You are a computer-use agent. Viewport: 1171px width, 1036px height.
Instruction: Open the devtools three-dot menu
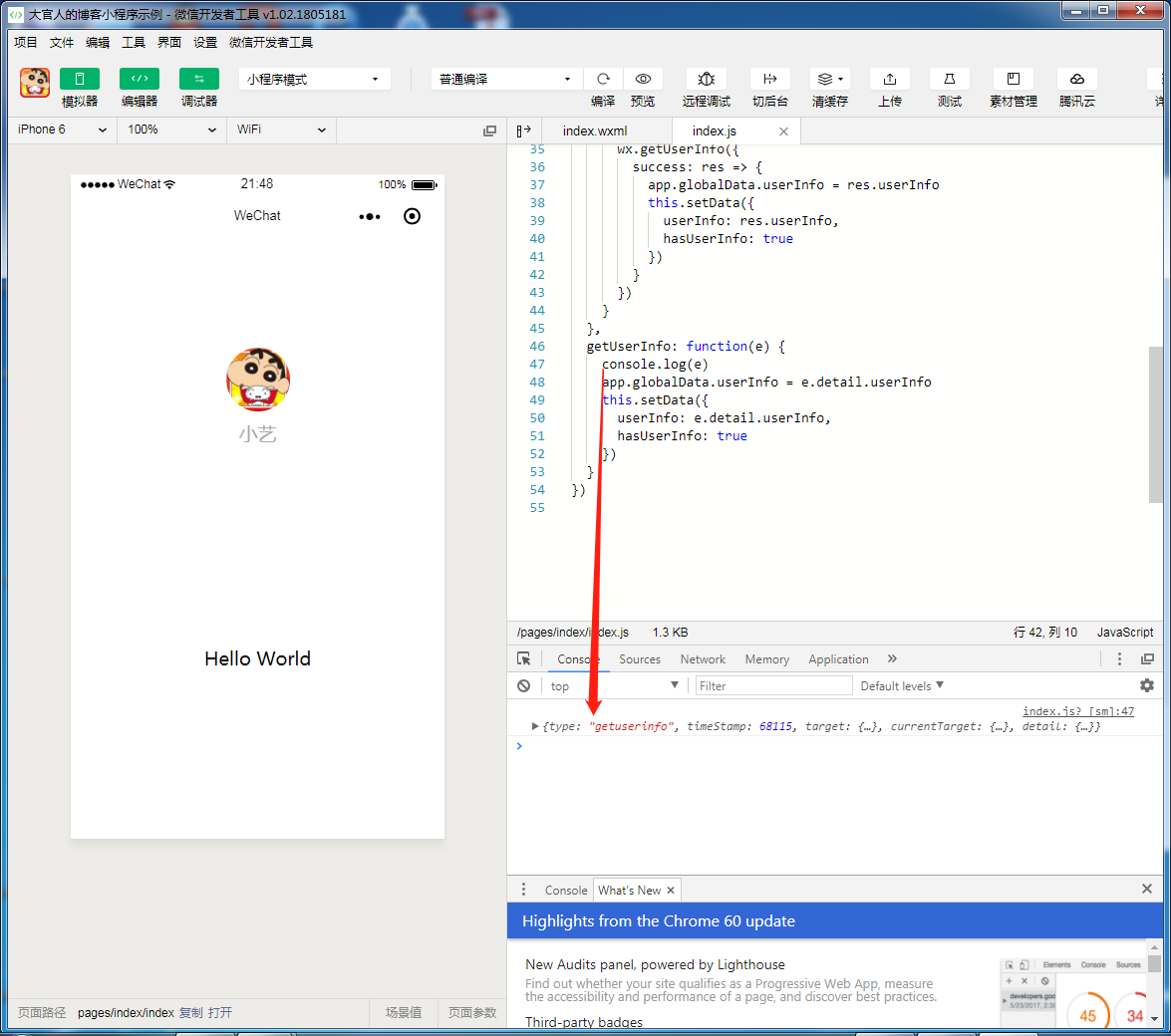[x=1119, y=658]
